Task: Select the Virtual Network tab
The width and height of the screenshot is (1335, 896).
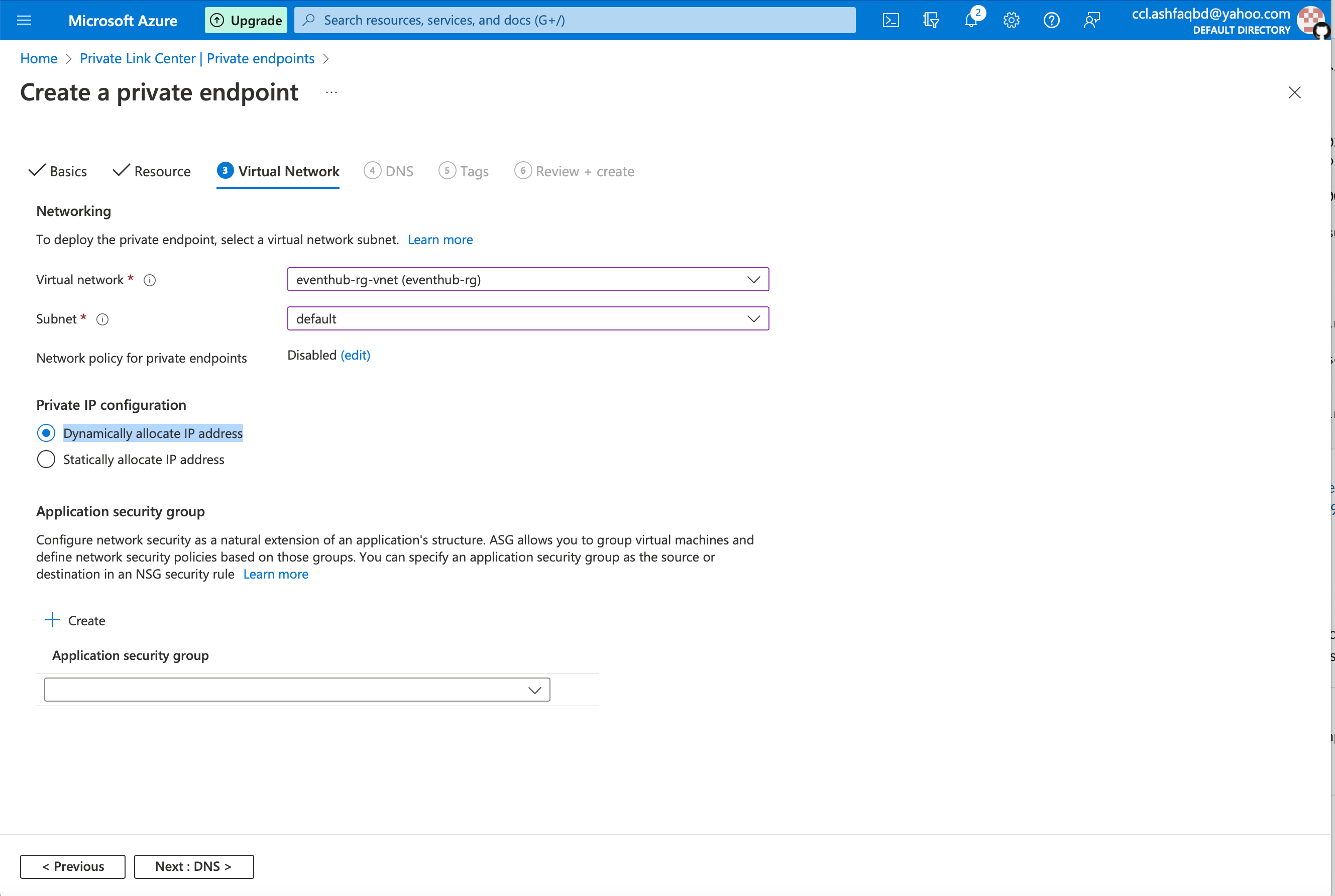Action: pos(278,171)
